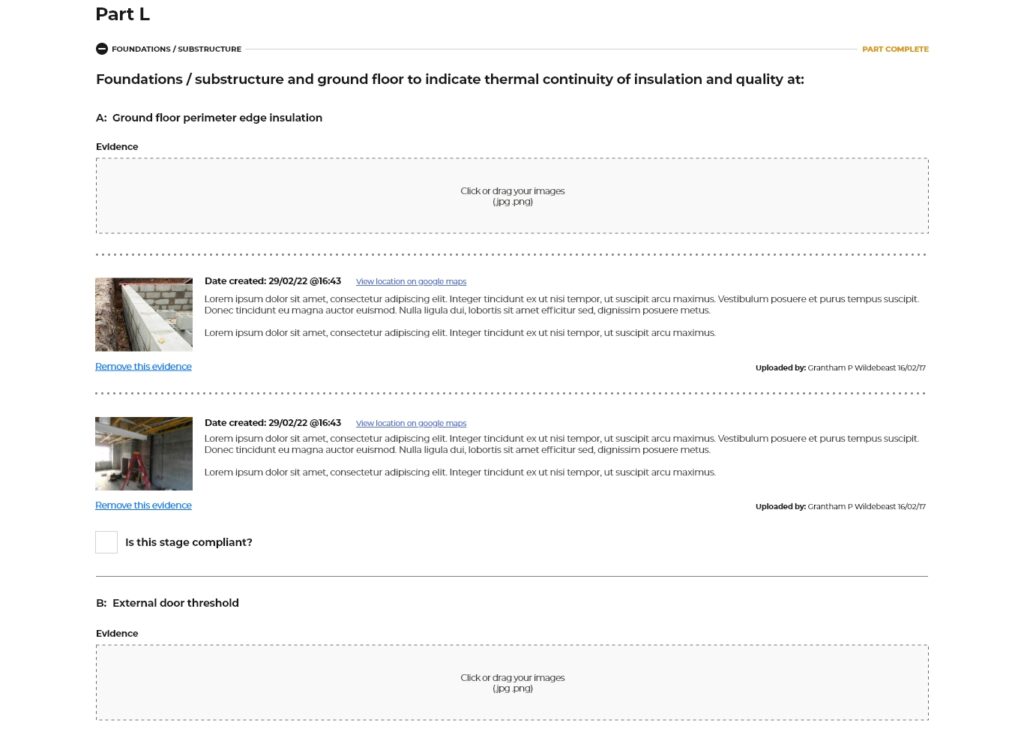Viewport: 1024px width, 729px height.
Task: View second evidence location on Google Maps
Action: tap(411, 423)
